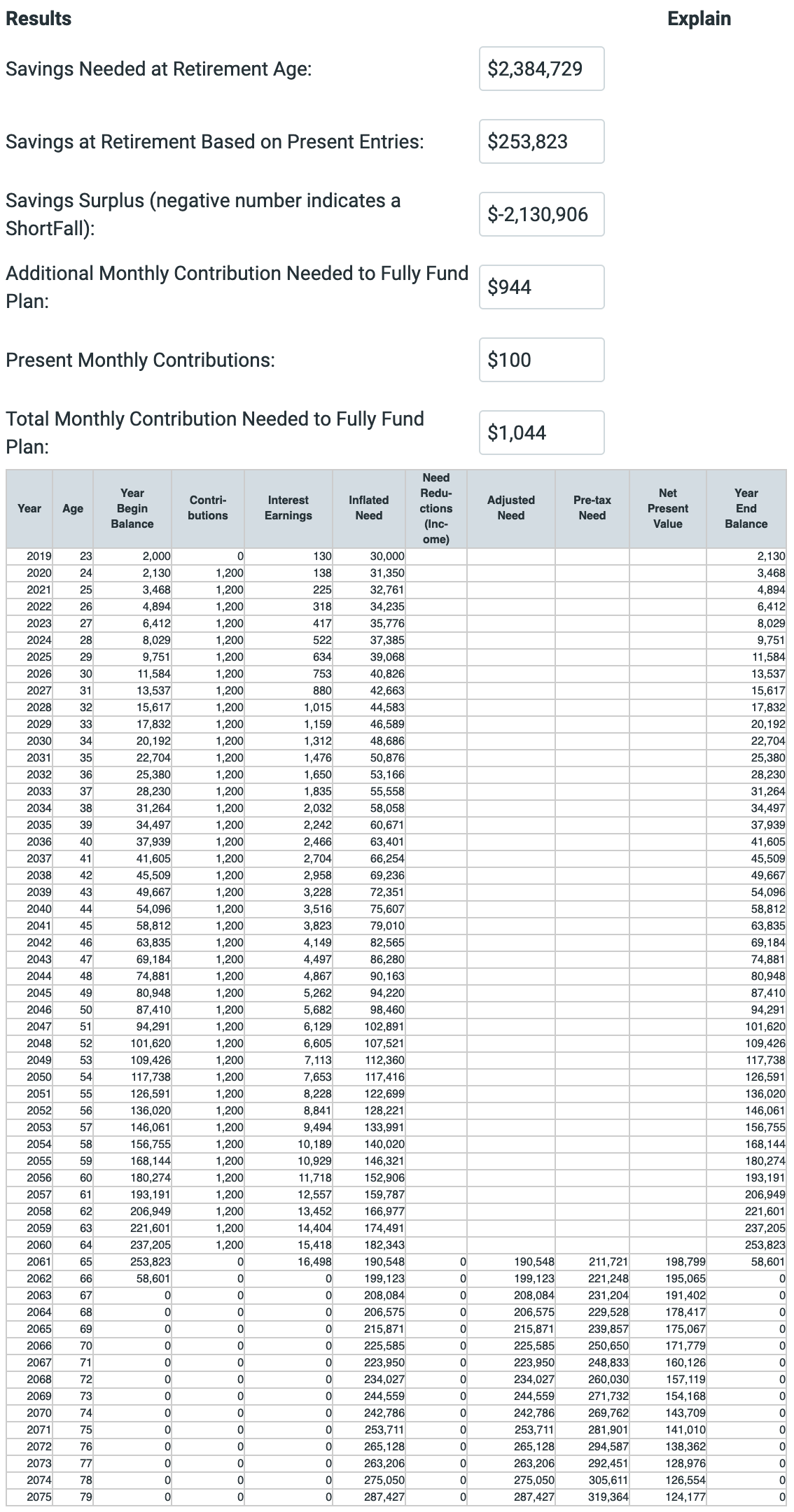794x1512 pixels.
Task: Click the Savings Surplus result field
Action: tap(541, 214)
